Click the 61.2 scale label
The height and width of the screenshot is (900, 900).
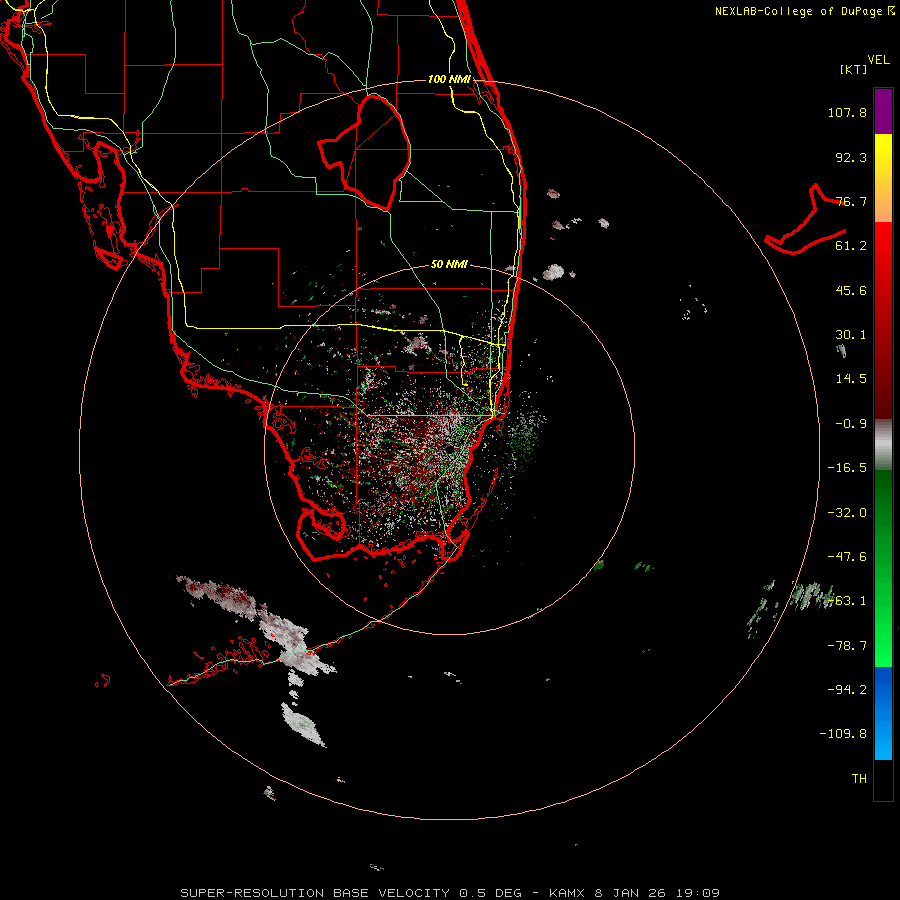click(851, 246)
